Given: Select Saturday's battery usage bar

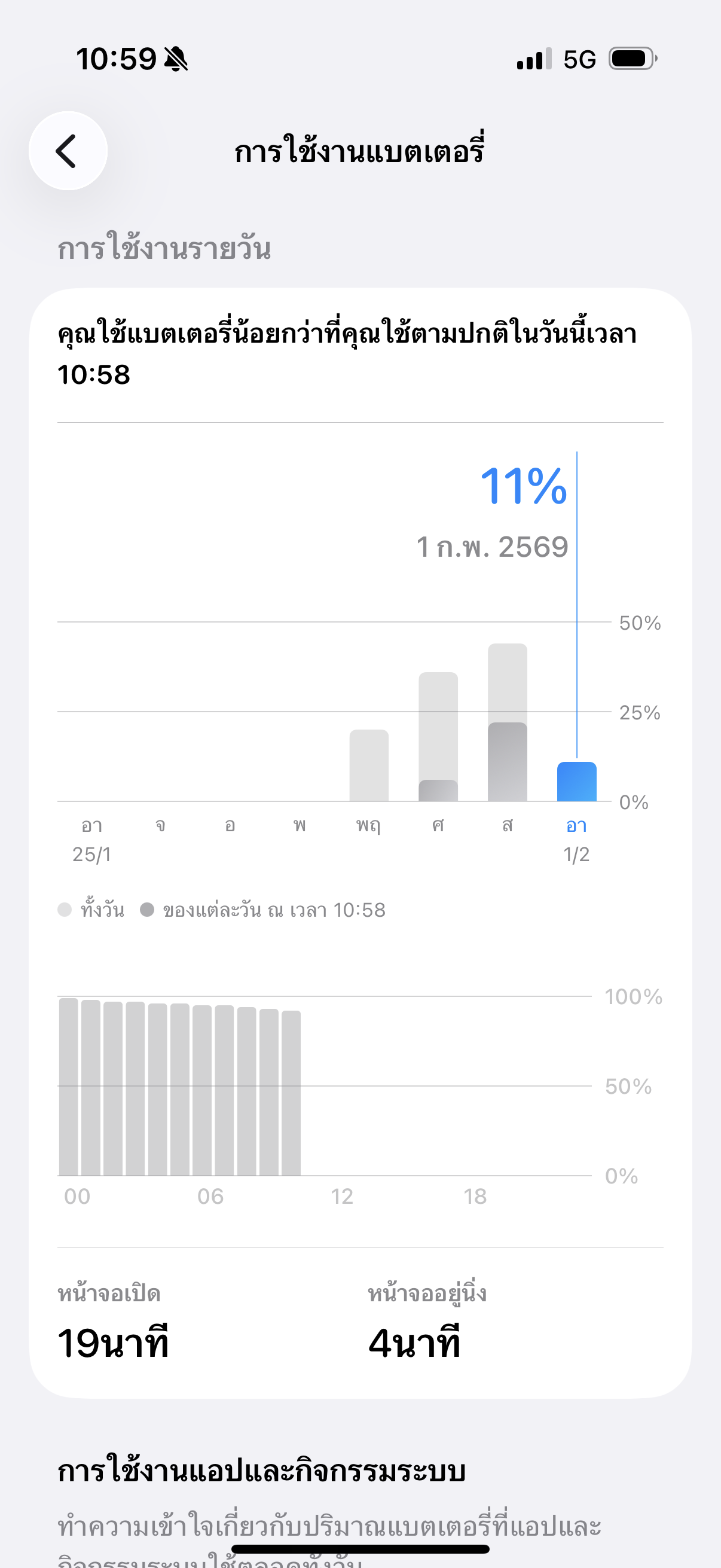Looking at the screenshot, I should pos(508,722).
